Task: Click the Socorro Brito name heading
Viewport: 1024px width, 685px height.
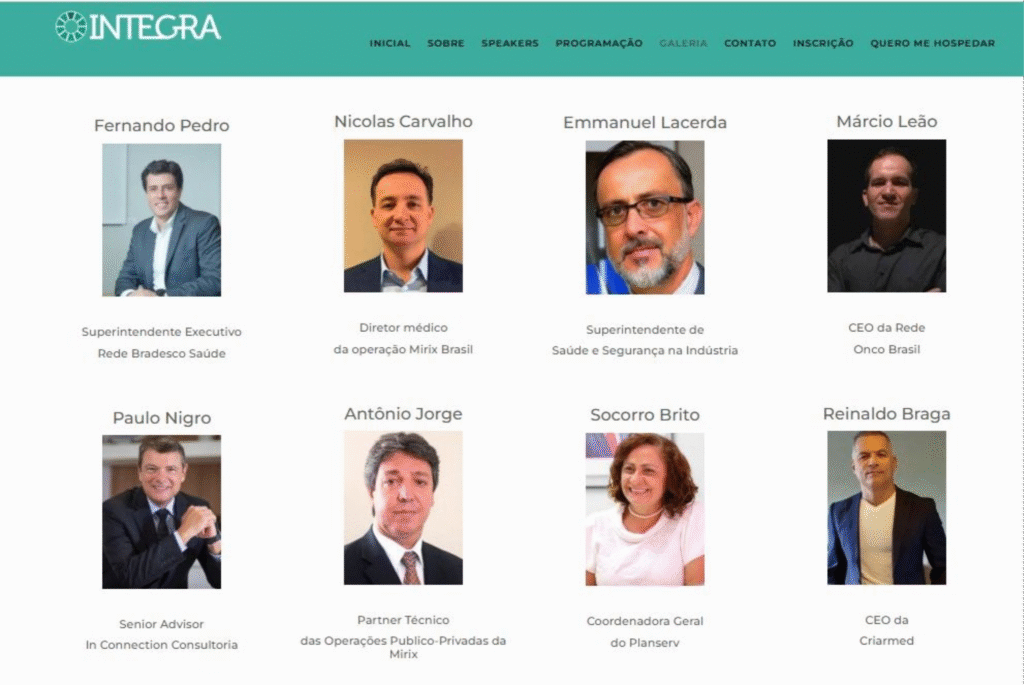Action: pyautogui.click(x=645, y=415)
